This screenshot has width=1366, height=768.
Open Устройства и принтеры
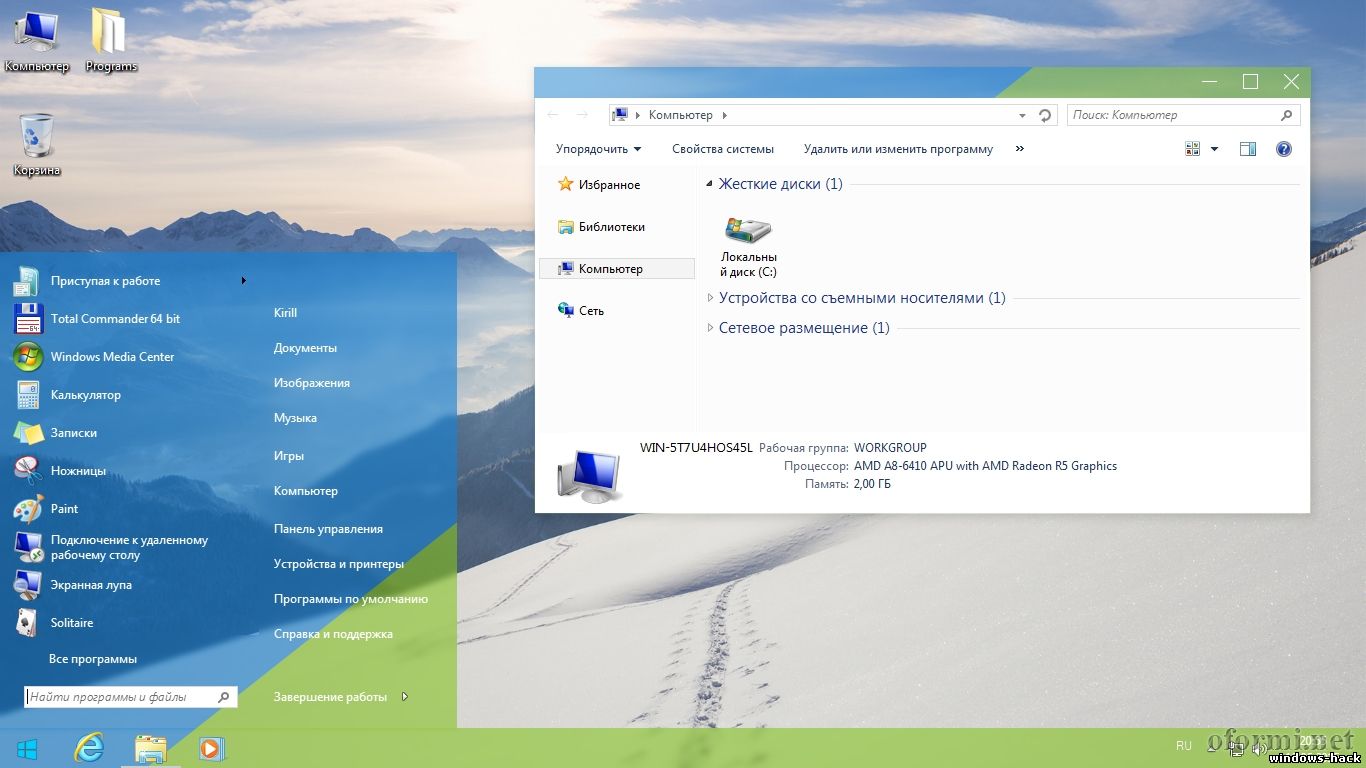click(339, 564)
